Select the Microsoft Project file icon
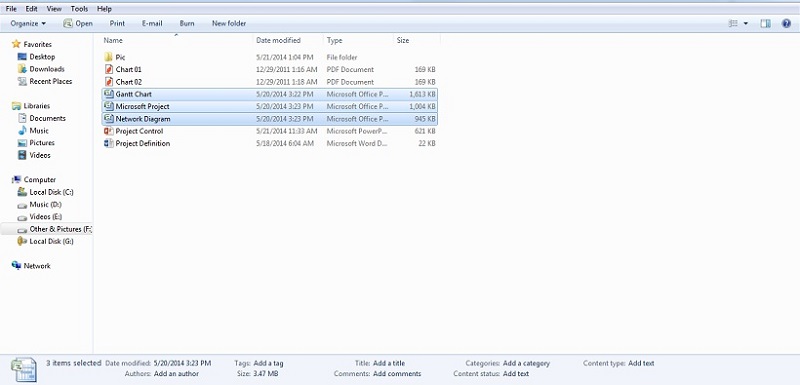 108,106
